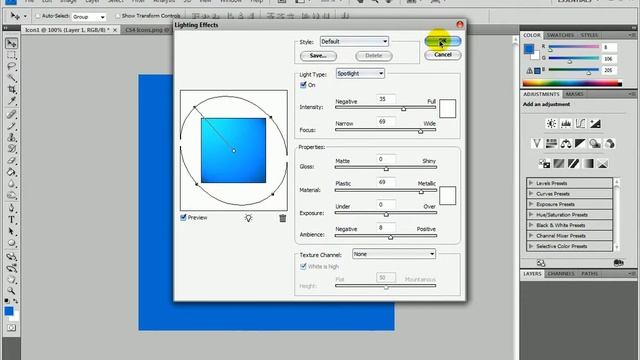Add a Posterize adjustment
This screenshot has height=360, width=640.
click(x=559, y=164)
